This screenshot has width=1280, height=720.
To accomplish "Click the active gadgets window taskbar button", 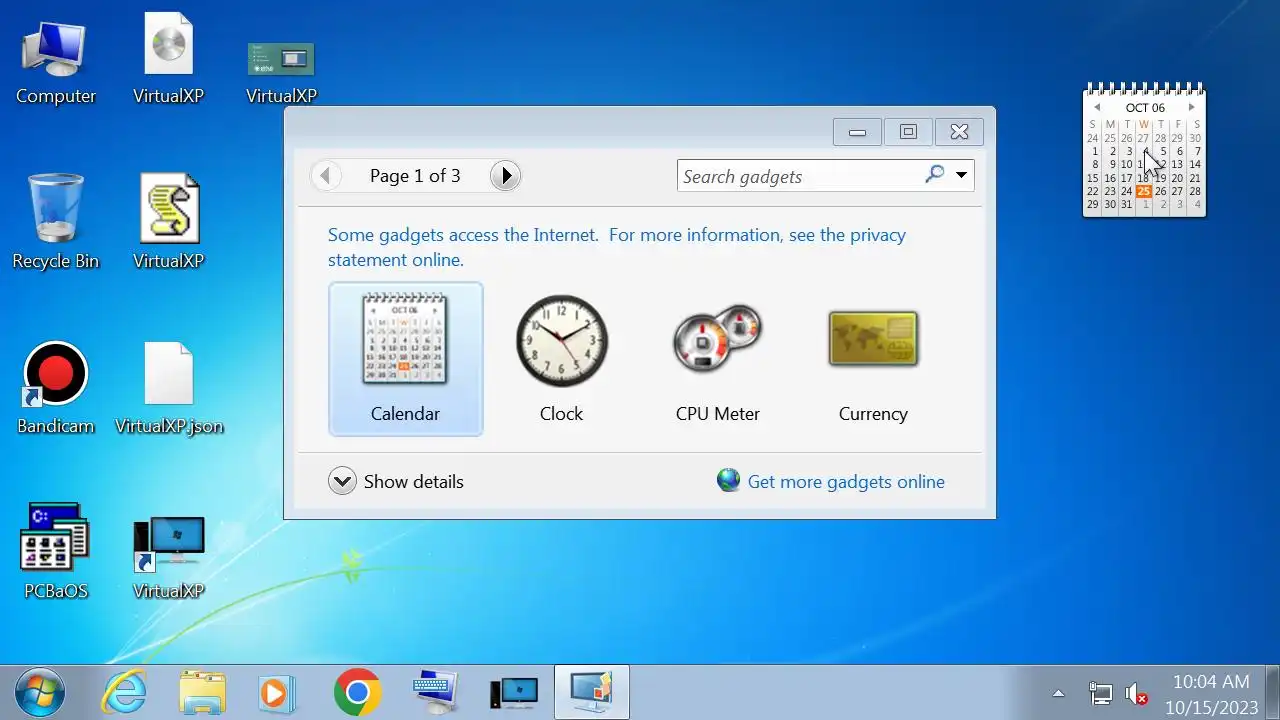I will 592,692.
